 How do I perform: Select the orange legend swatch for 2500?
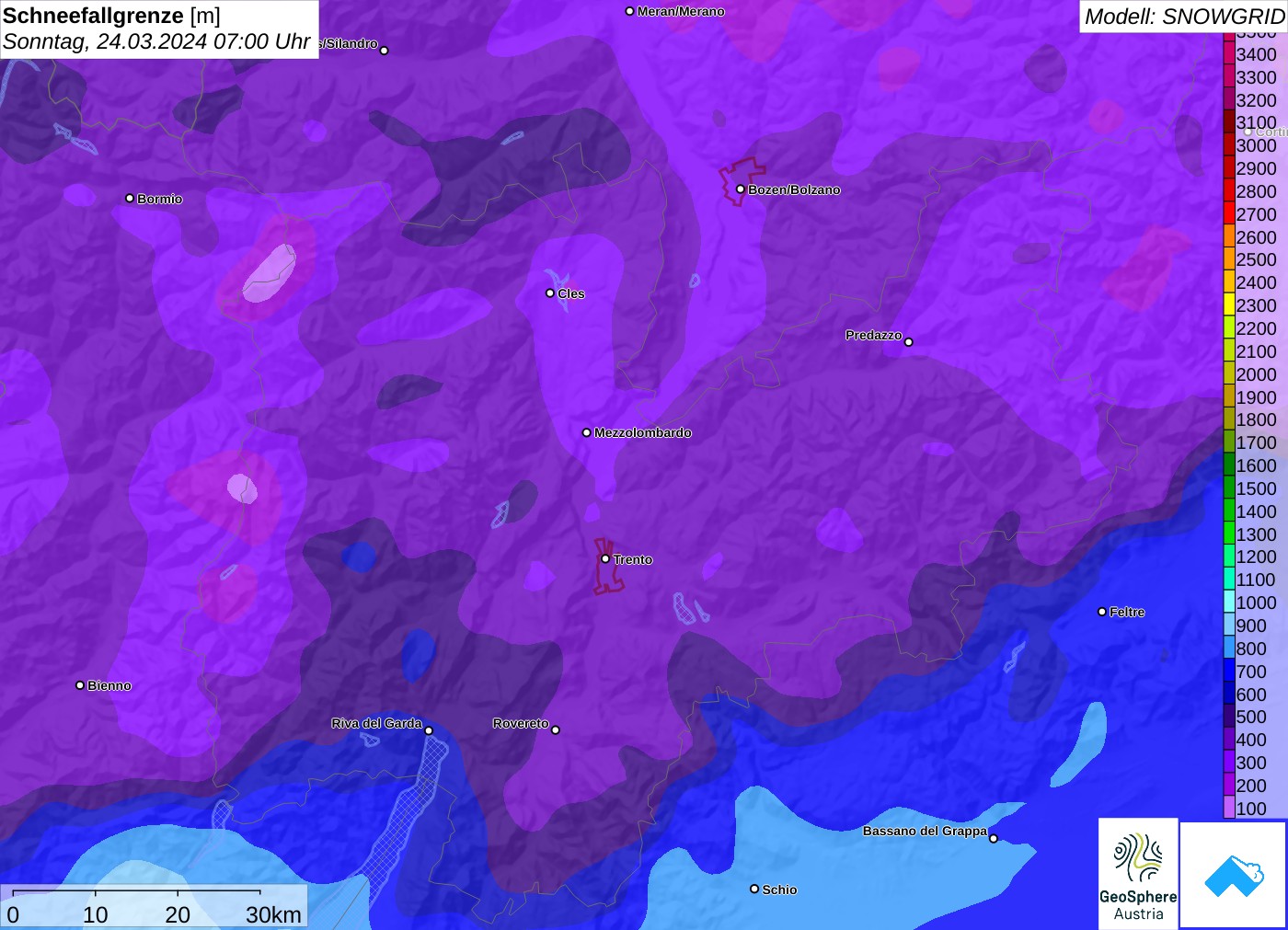(1229, 259)
